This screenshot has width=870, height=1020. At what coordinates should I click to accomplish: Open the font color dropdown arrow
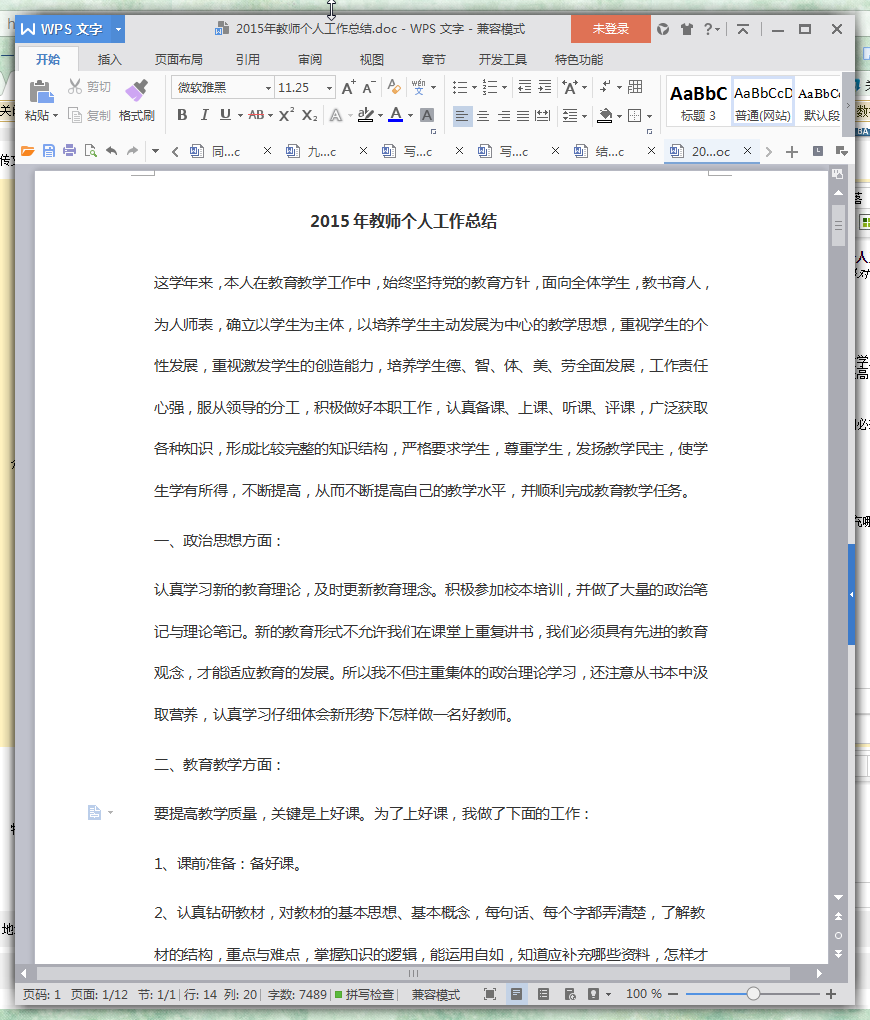pos(410,116)
